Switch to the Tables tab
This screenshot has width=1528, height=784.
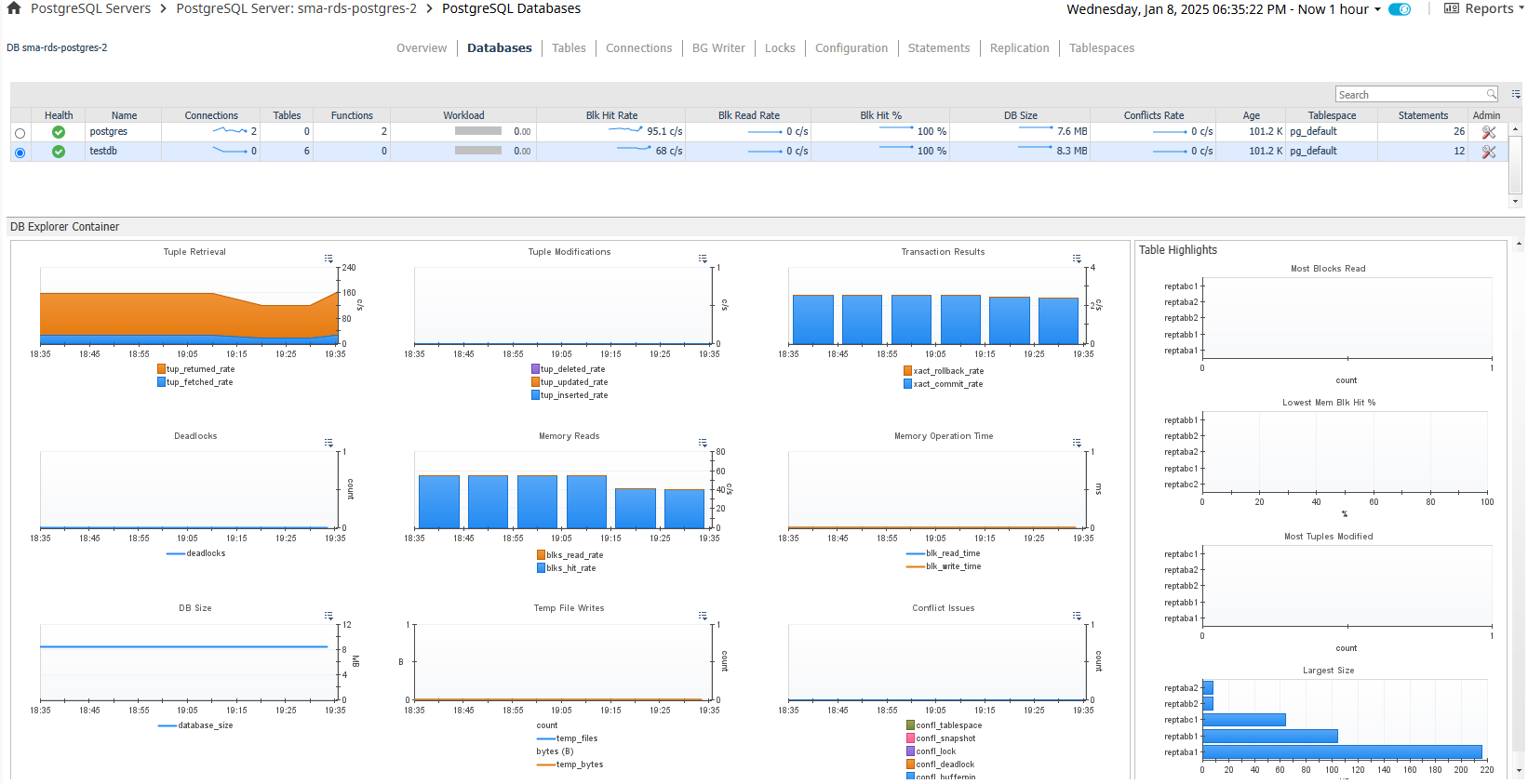tap(569, 48)
